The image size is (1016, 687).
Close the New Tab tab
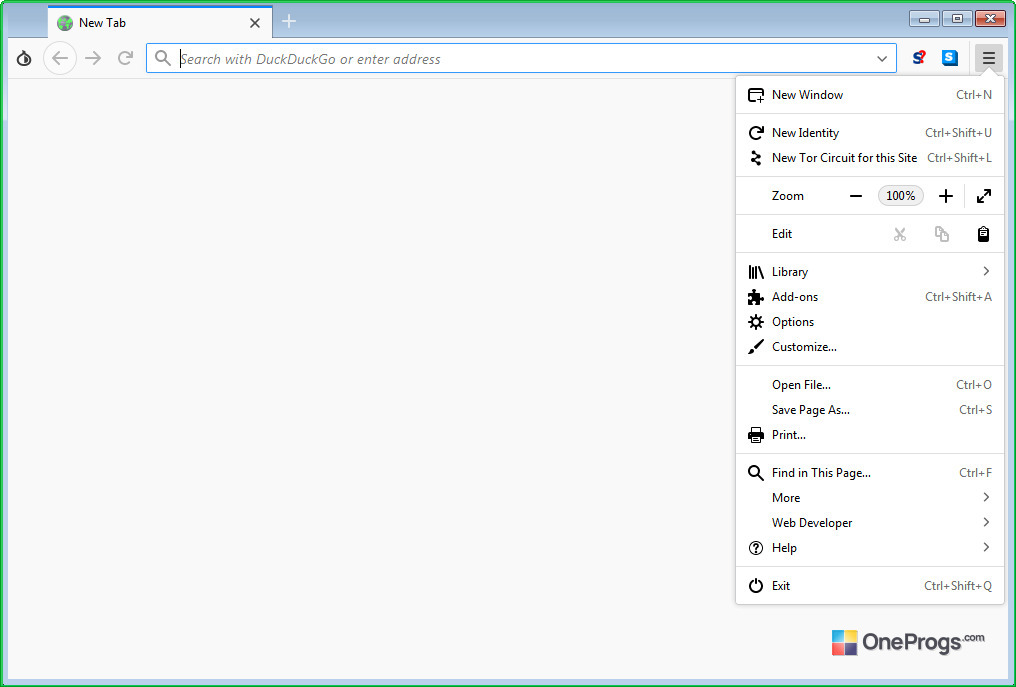(x=255, y=23)
